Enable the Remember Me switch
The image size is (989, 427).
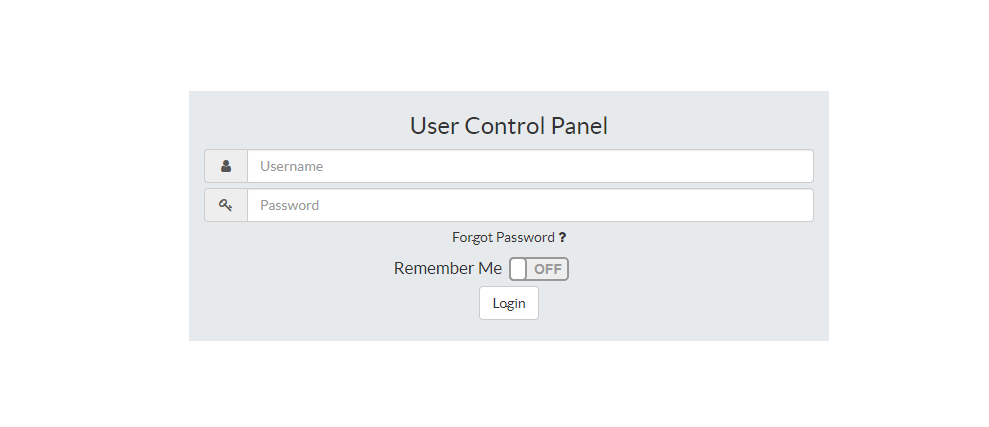[539, 269]
